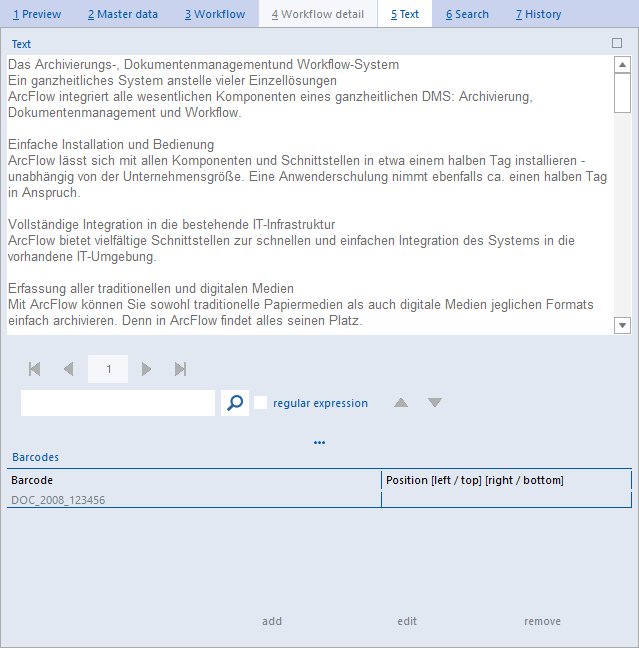
Task: Jump to previous search hit arrow
Action: coord(401,403)
